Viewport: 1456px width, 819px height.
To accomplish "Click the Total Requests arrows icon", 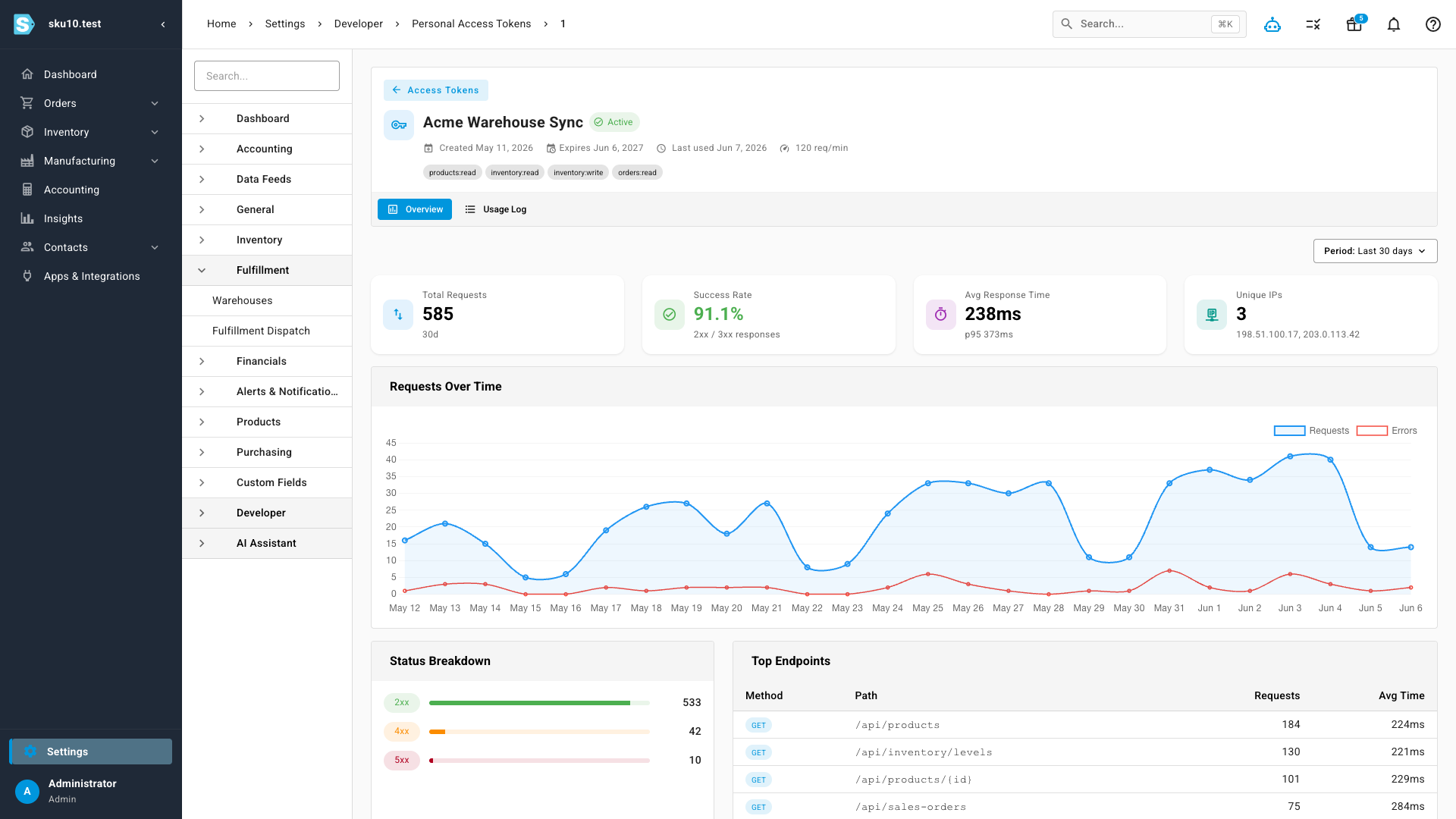I will coord(398,315).
